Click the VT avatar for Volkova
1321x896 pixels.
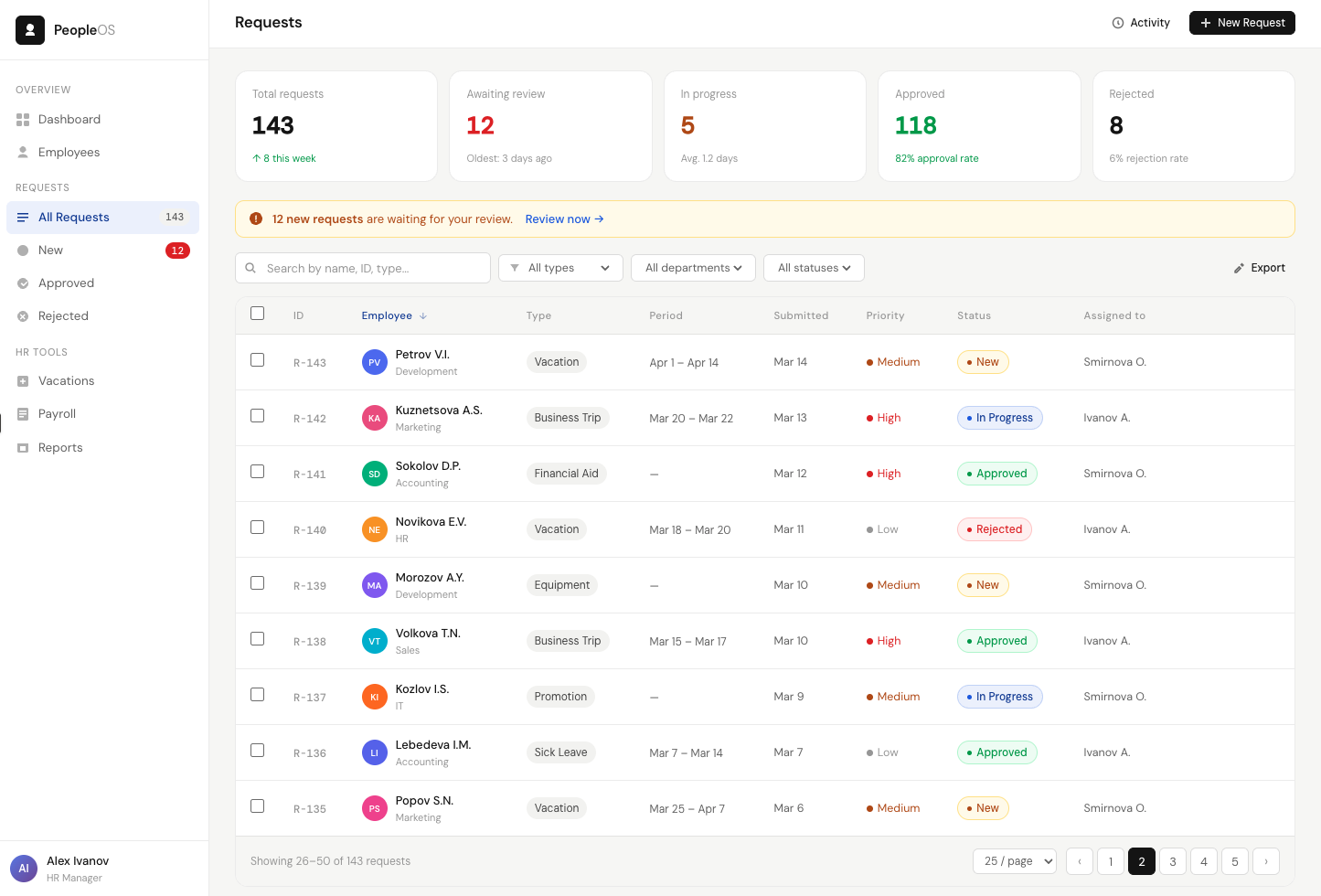pyautogui.click(x=375, y=642)
